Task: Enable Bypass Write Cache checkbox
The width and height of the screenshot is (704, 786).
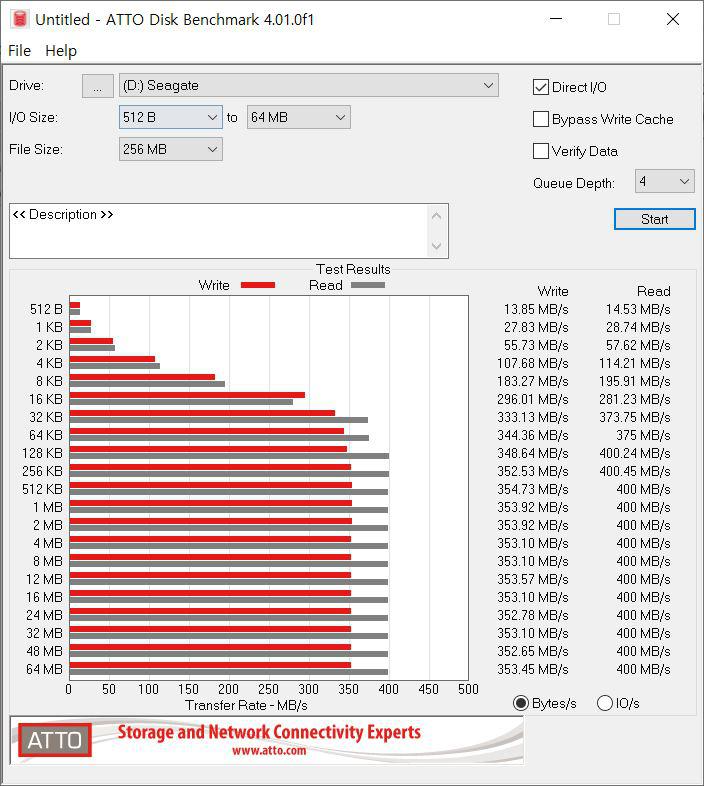Action: coord(541,119)
